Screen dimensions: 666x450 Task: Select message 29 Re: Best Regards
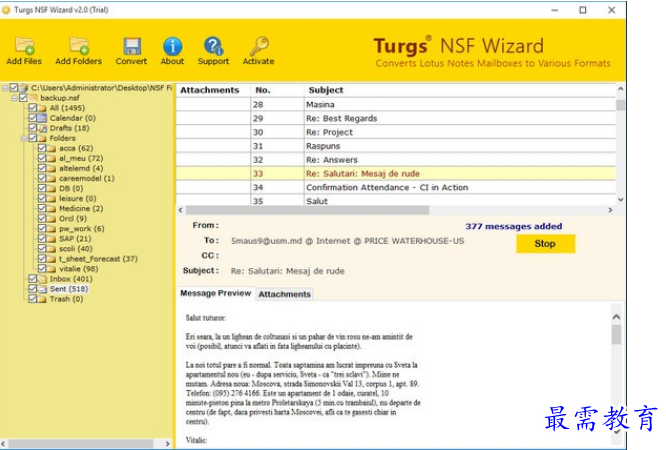coord(396,119)
